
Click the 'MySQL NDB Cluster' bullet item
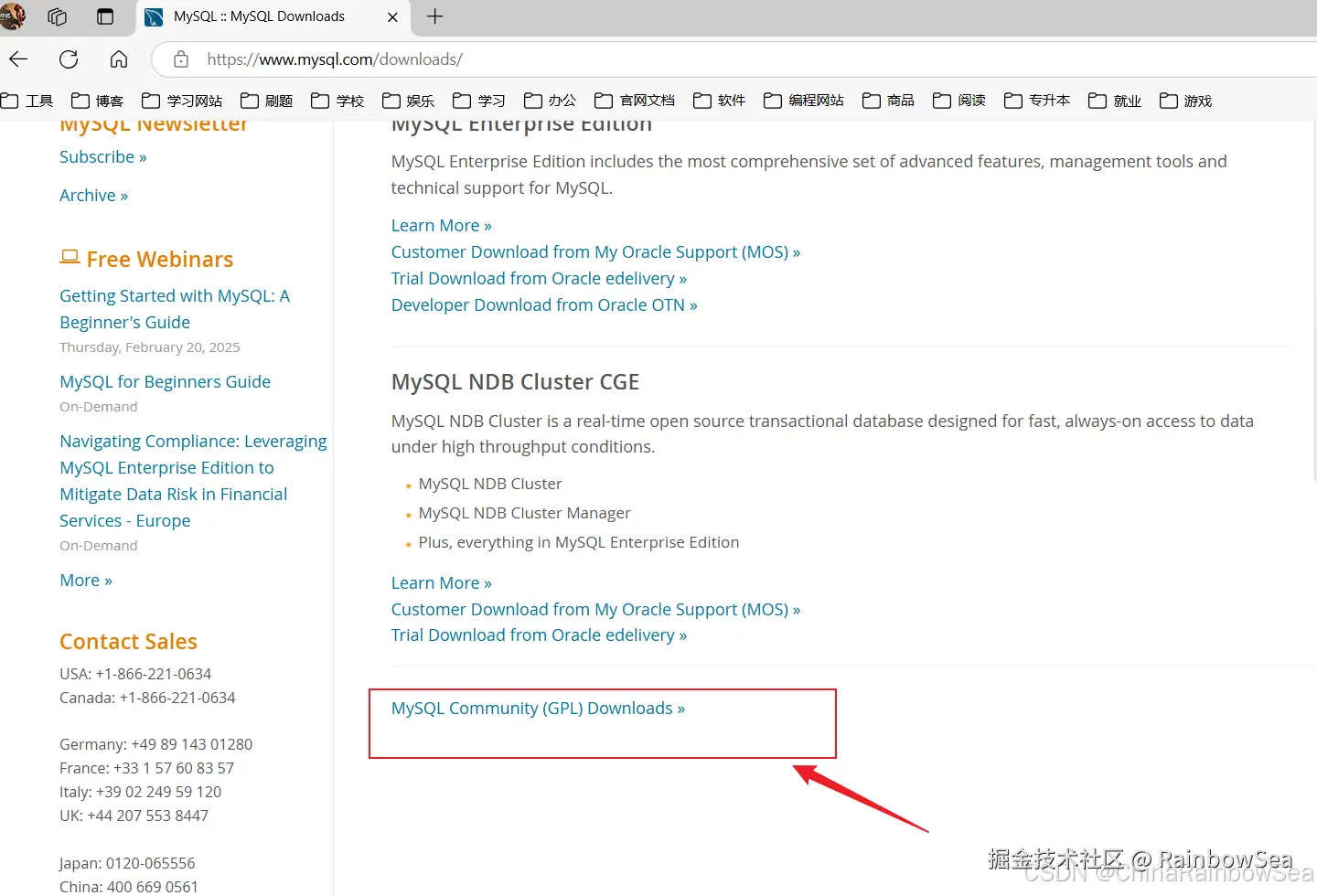pyautogui.click(x=490, y=485)
